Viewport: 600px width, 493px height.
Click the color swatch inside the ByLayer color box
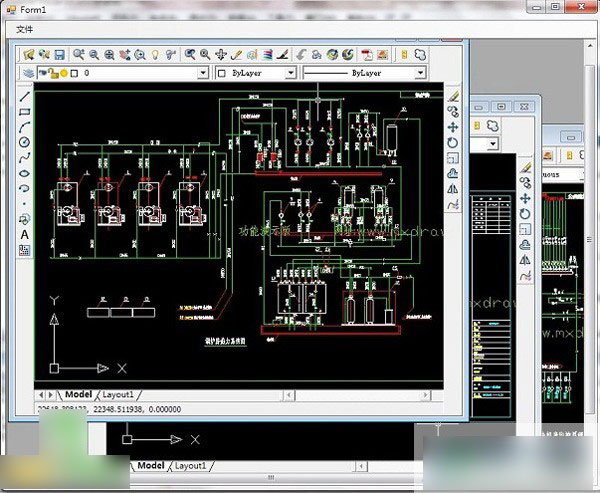222,73
